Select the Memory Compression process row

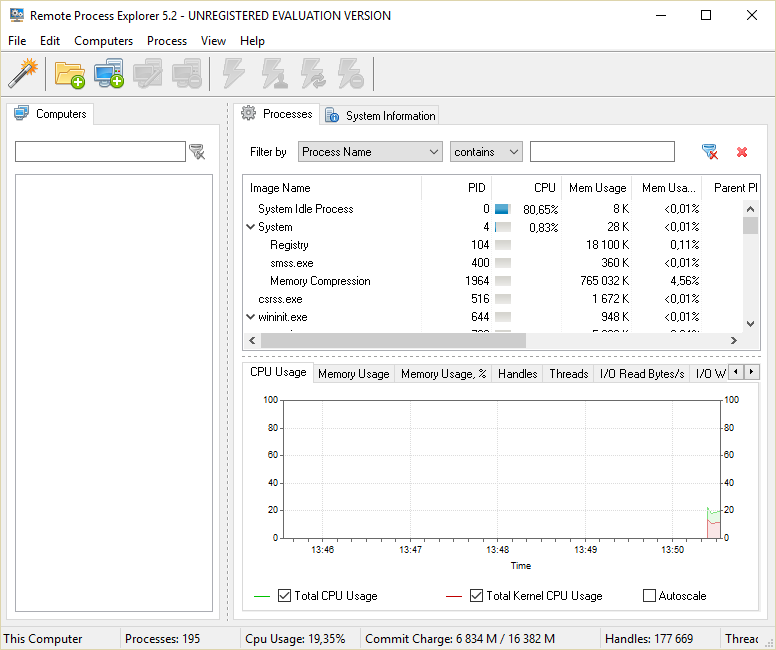coord(492,281)
